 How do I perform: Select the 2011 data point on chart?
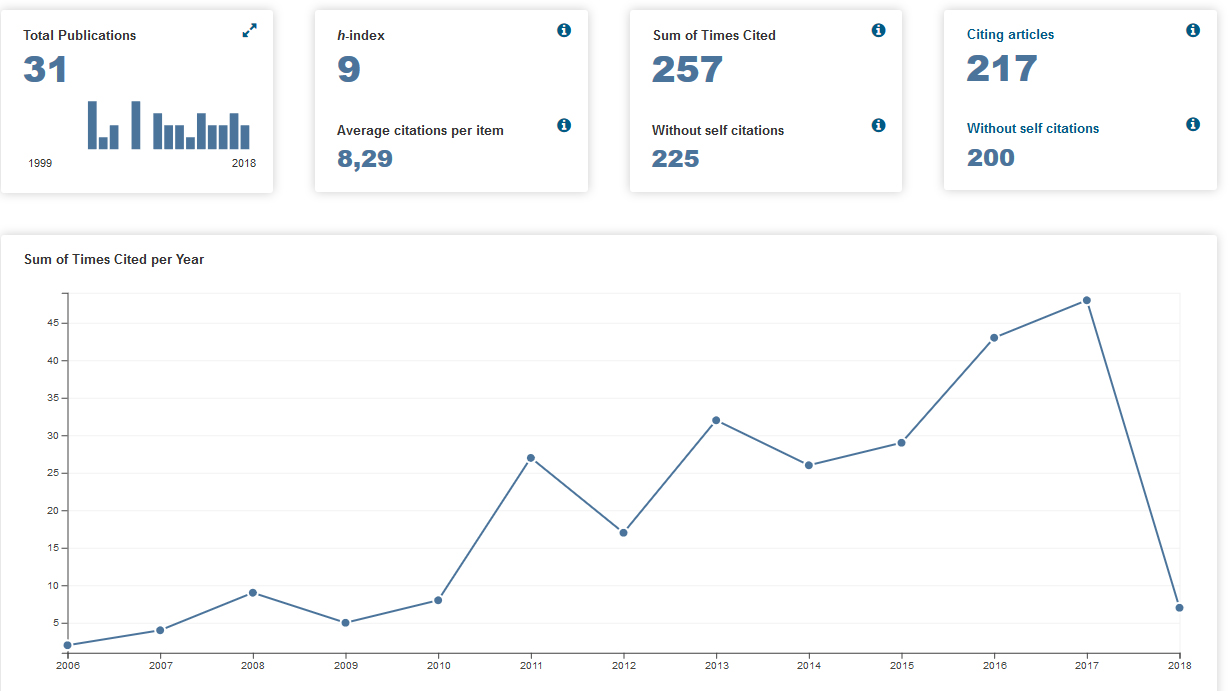531,458
